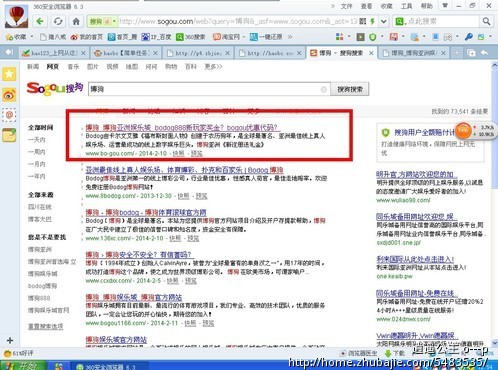498x370 pixels.
Task: Open the mail @ icon in the sidebar
Action: [9, 115]
